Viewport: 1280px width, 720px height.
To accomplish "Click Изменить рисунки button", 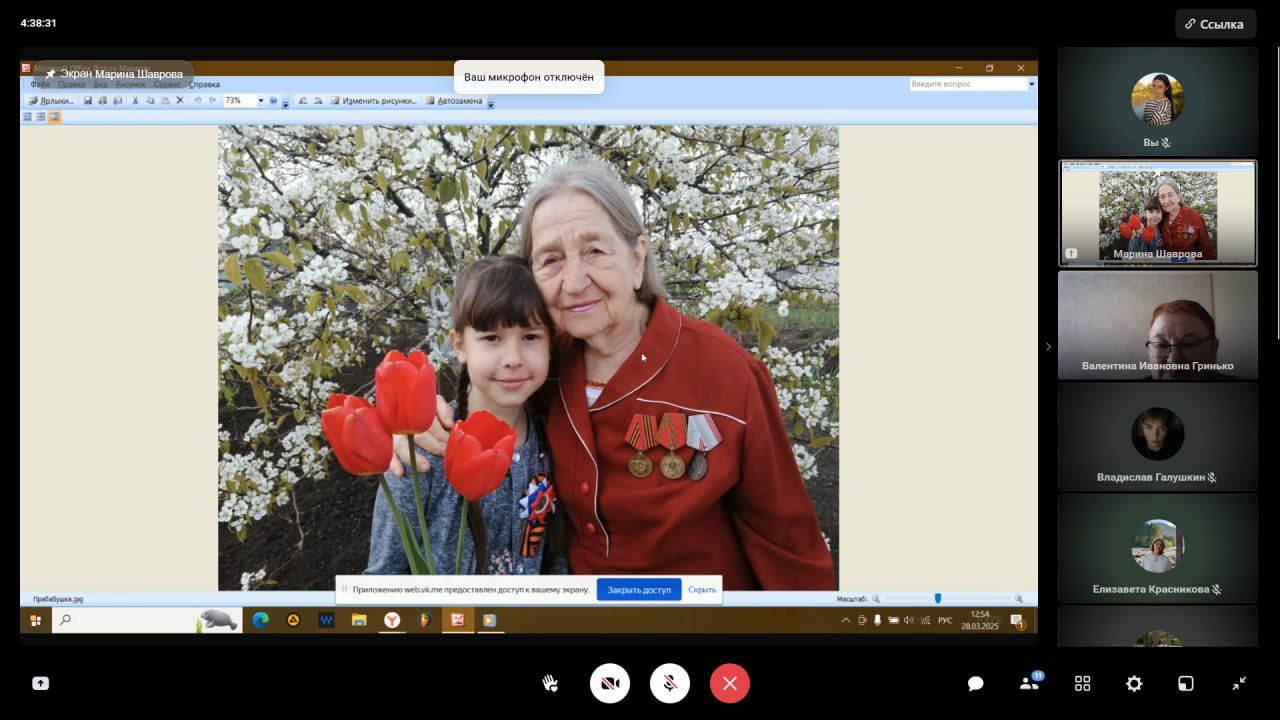I will coord(373,101).
